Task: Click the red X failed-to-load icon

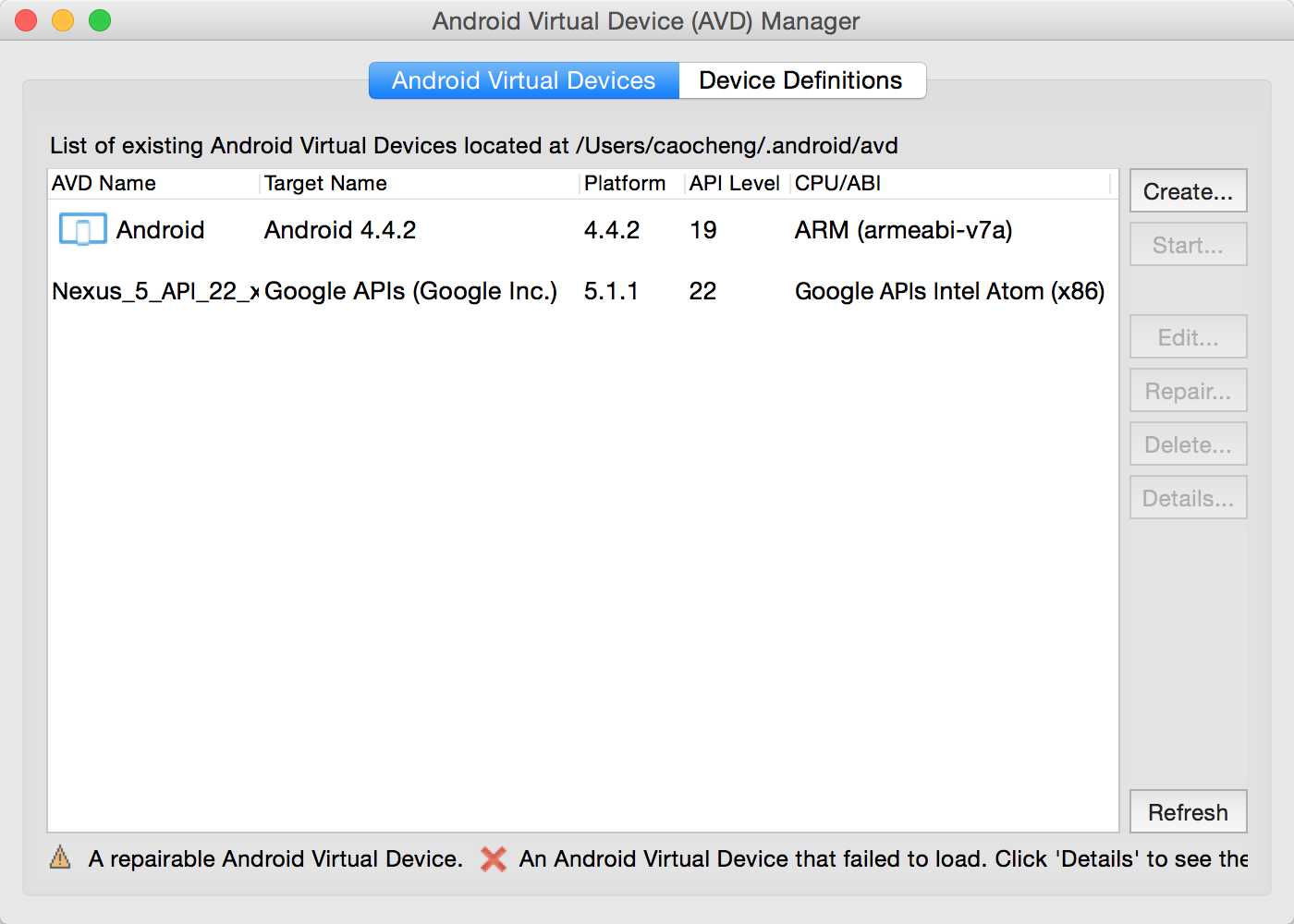Action: point(494,858)
